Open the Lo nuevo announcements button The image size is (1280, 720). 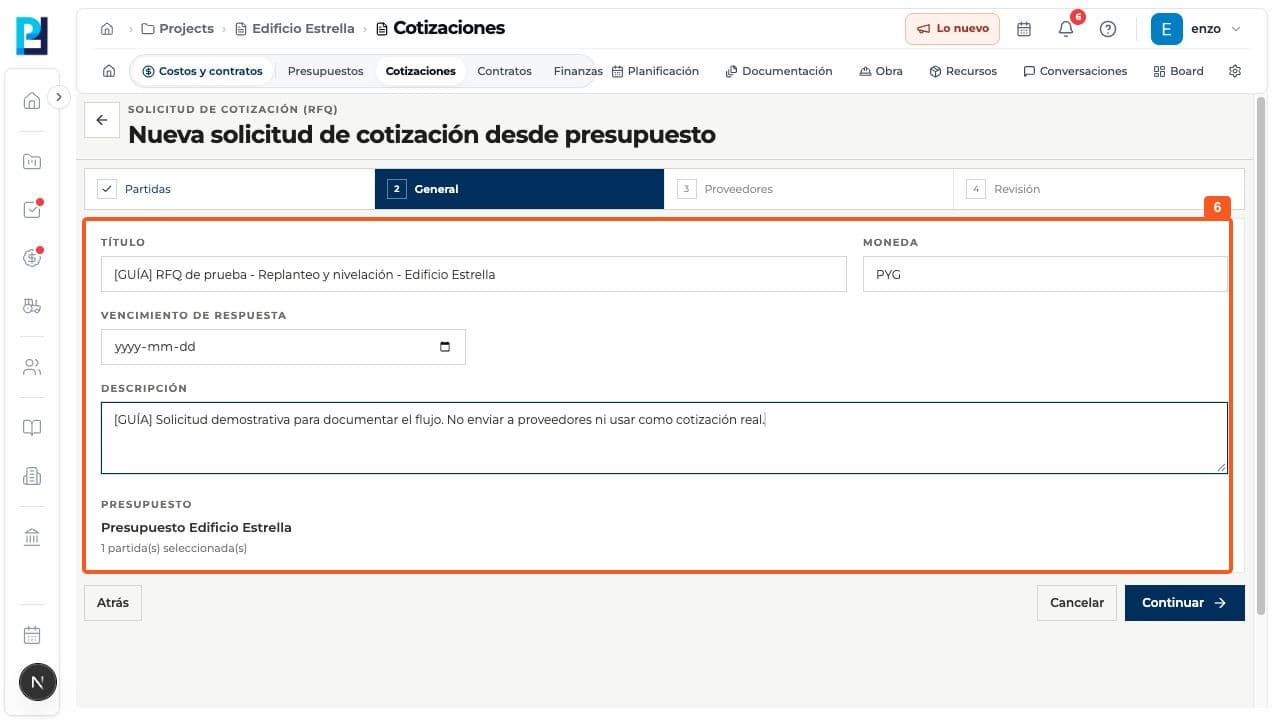click(953, 29)
